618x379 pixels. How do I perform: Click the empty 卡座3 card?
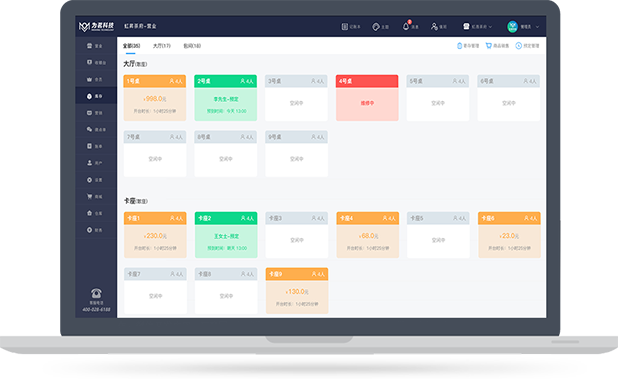click(x=297, y=235)
